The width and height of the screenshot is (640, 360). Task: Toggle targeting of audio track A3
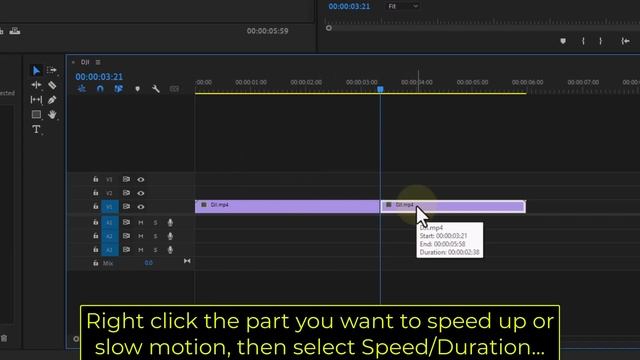[109, 249]
